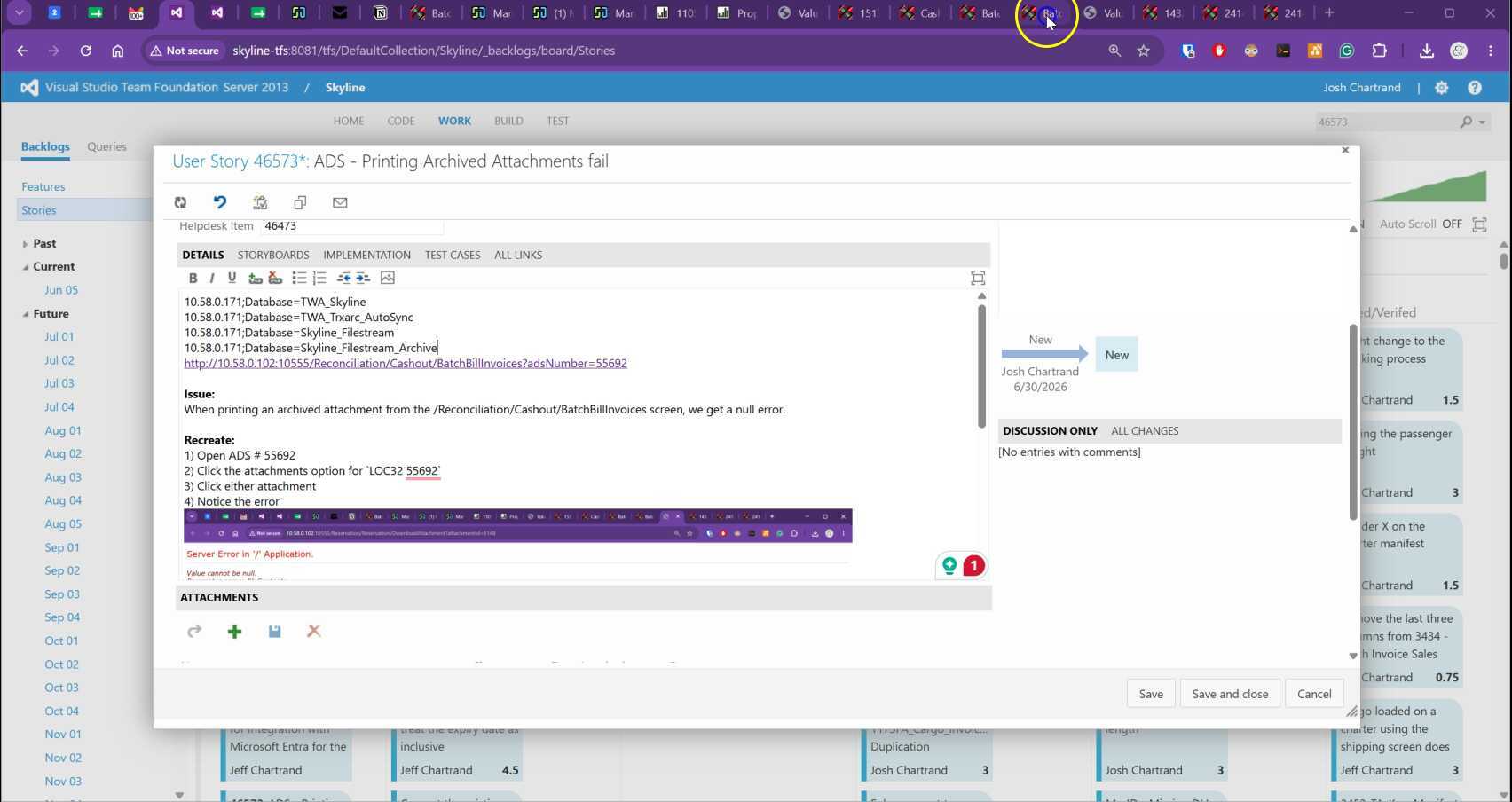Screen dimensions: 1512x802
Task: Open the search options dropdown arrow
Action: 1482,122
